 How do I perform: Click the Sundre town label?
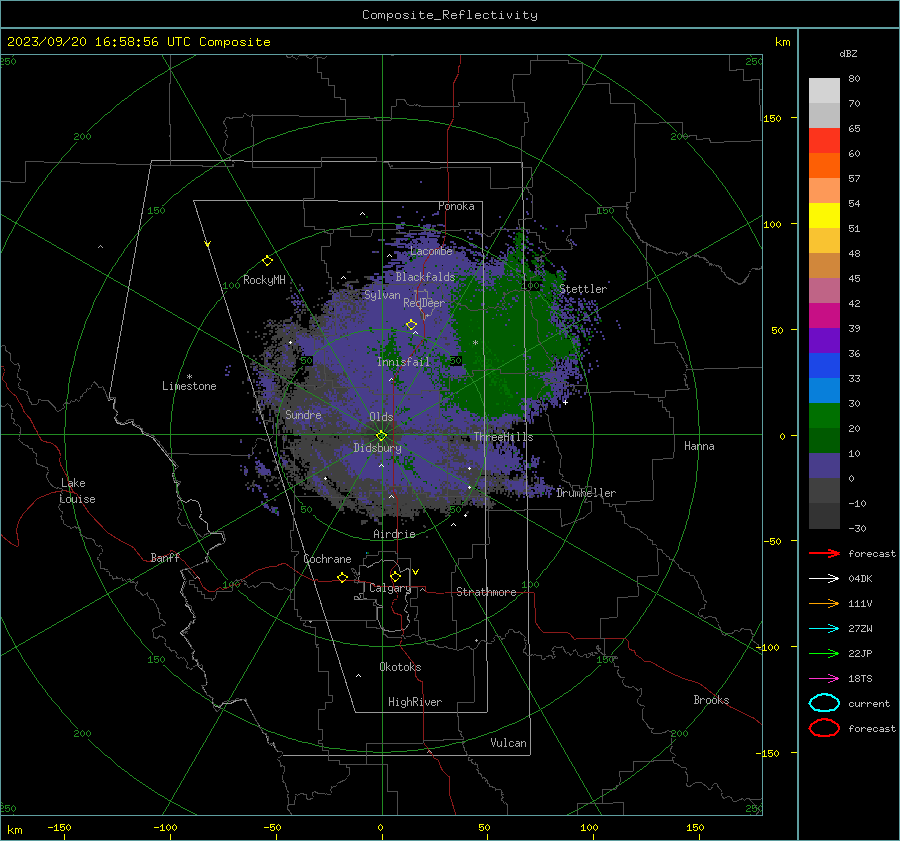(x=303, y=414)
